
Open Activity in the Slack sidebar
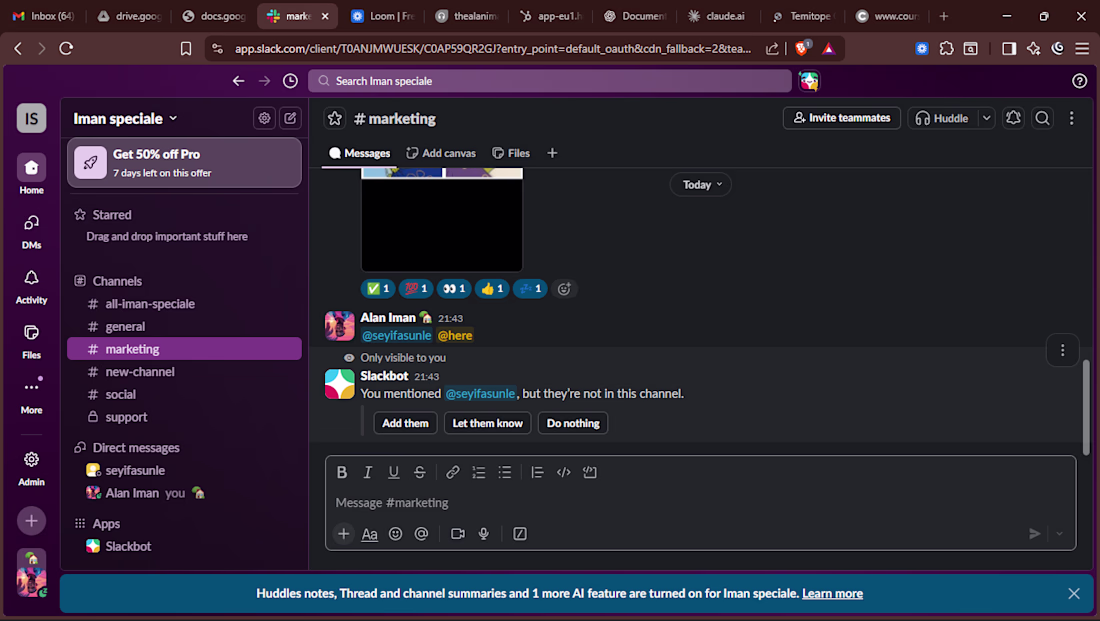tap(32, 287)
